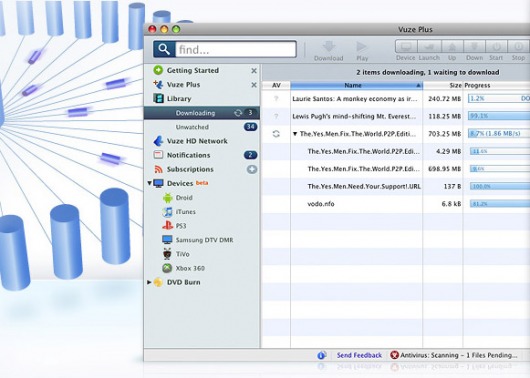Click the Down arrow toolbar icon

(474, 46)
